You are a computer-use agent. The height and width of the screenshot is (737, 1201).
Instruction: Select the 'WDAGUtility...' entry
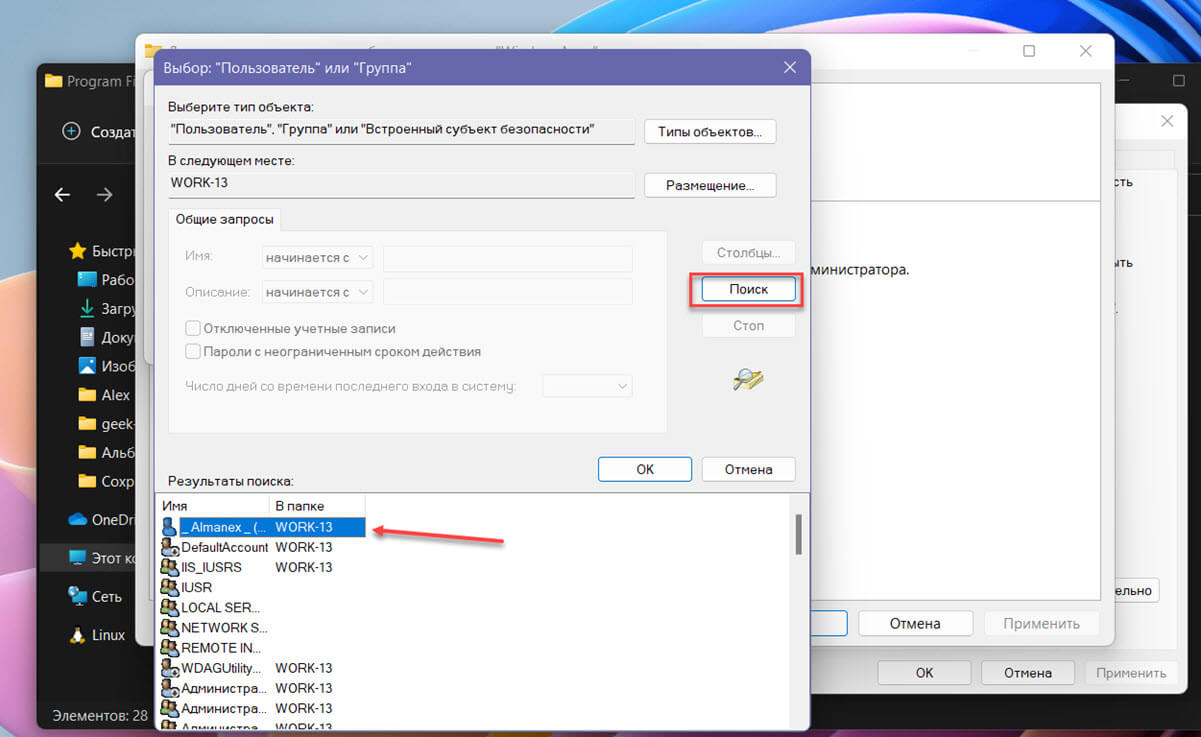pyautogui.click(x=221, y=668)
